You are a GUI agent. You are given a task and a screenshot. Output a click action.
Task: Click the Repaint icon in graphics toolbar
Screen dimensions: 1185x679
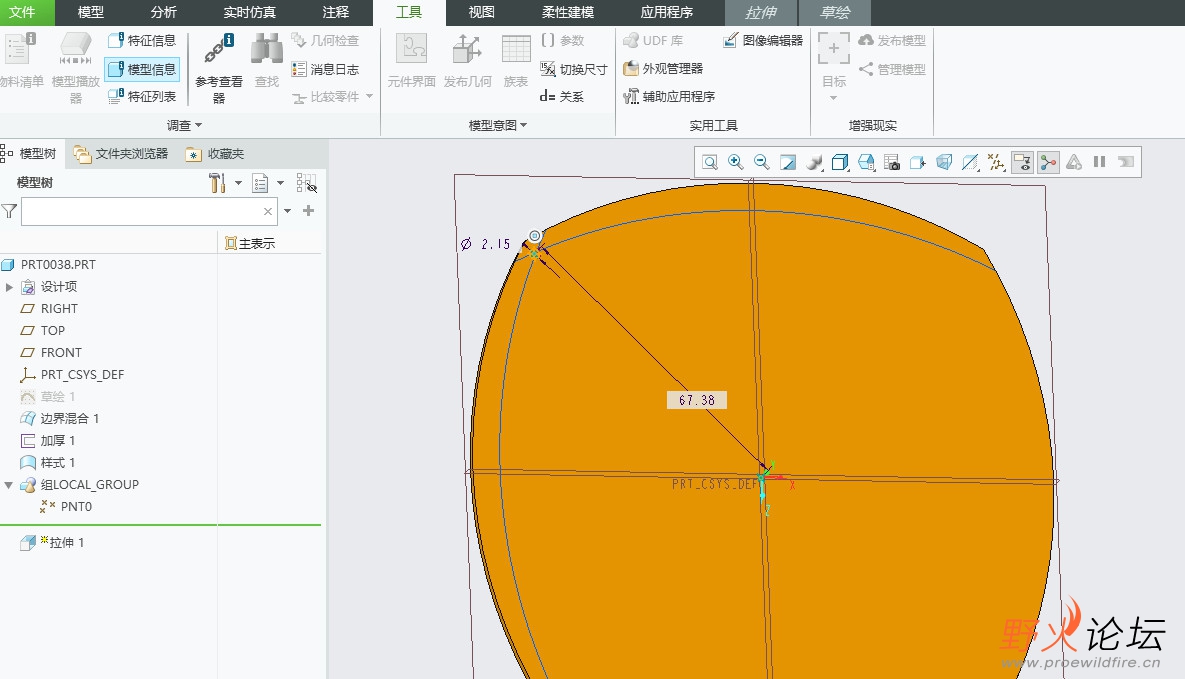[787, 163]
